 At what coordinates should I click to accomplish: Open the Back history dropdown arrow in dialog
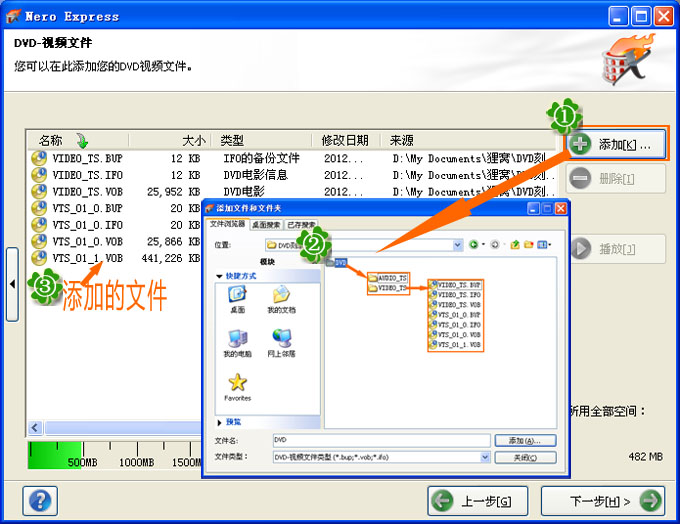point(483,245)
